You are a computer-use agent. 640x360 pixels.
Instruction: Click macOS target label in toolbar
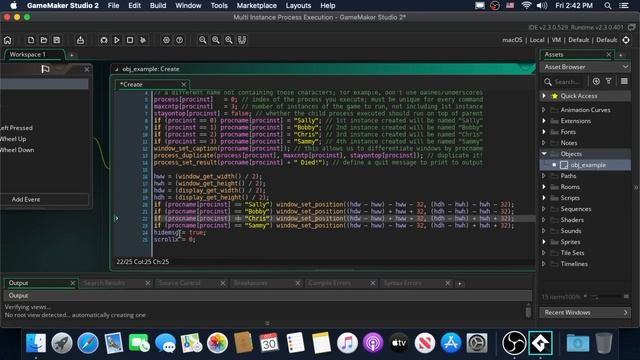512,40
